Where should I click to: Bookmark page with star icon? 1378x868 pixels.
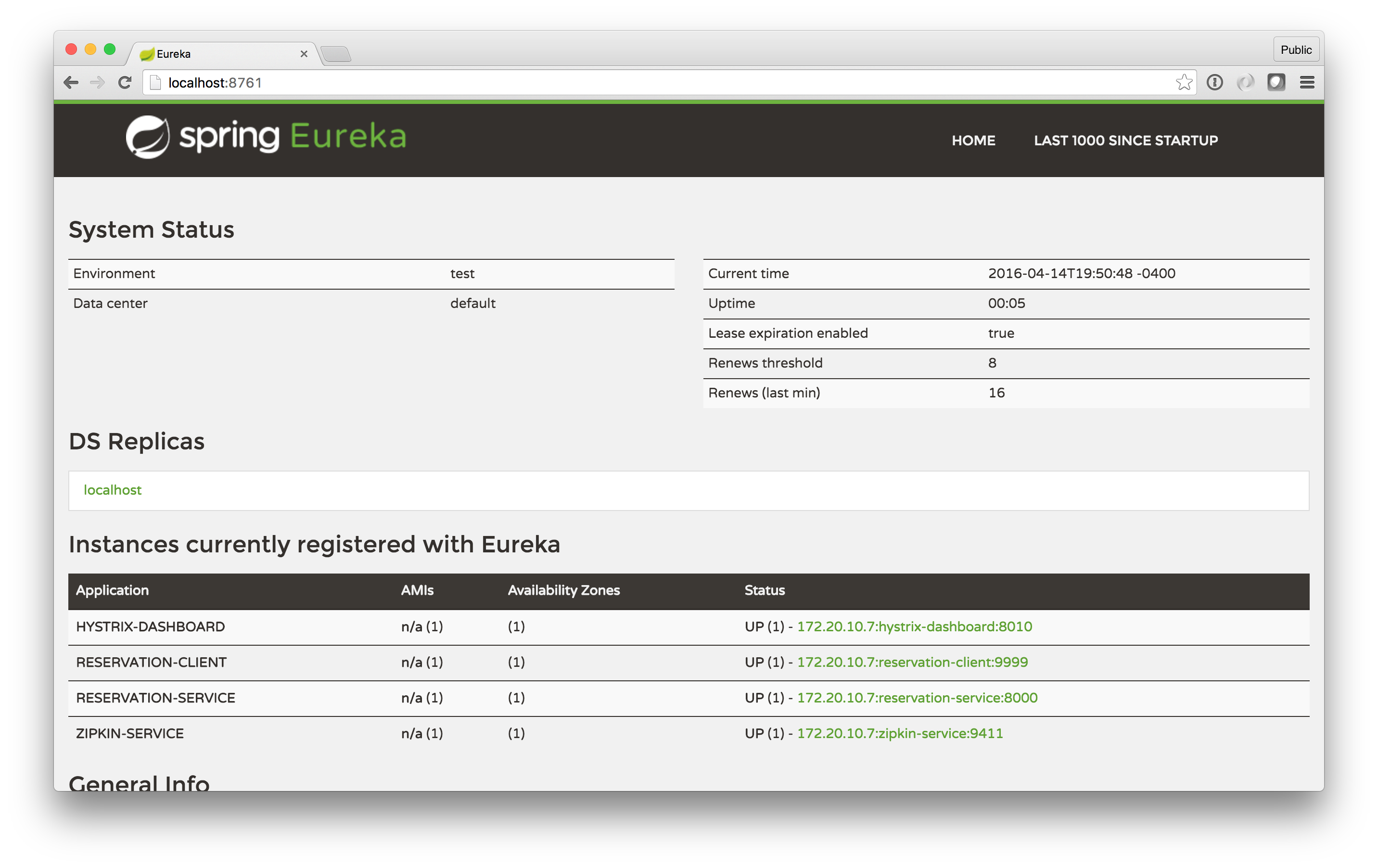tap(1184, 83)
